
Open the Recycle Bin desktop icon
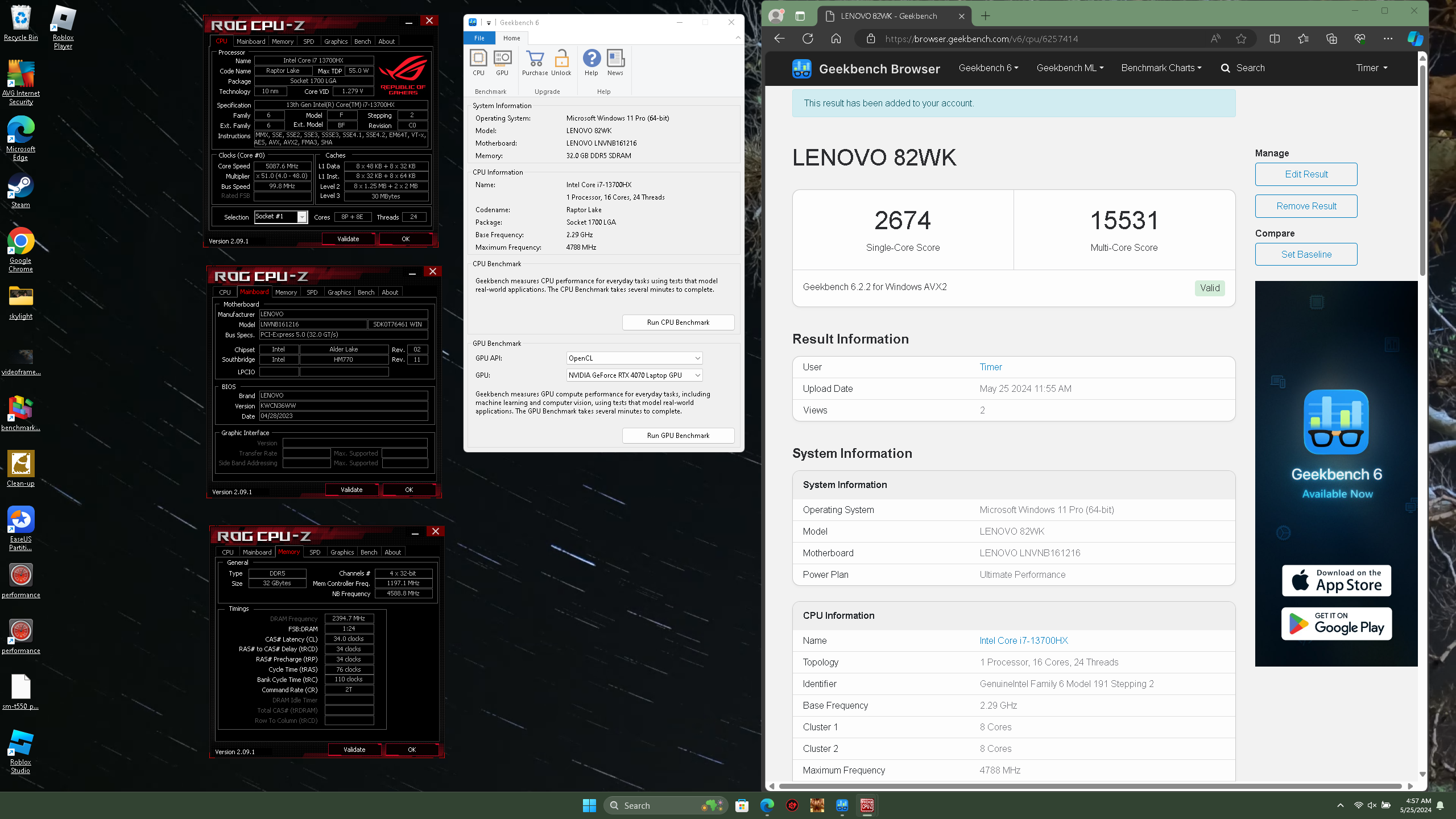point(21,23)
